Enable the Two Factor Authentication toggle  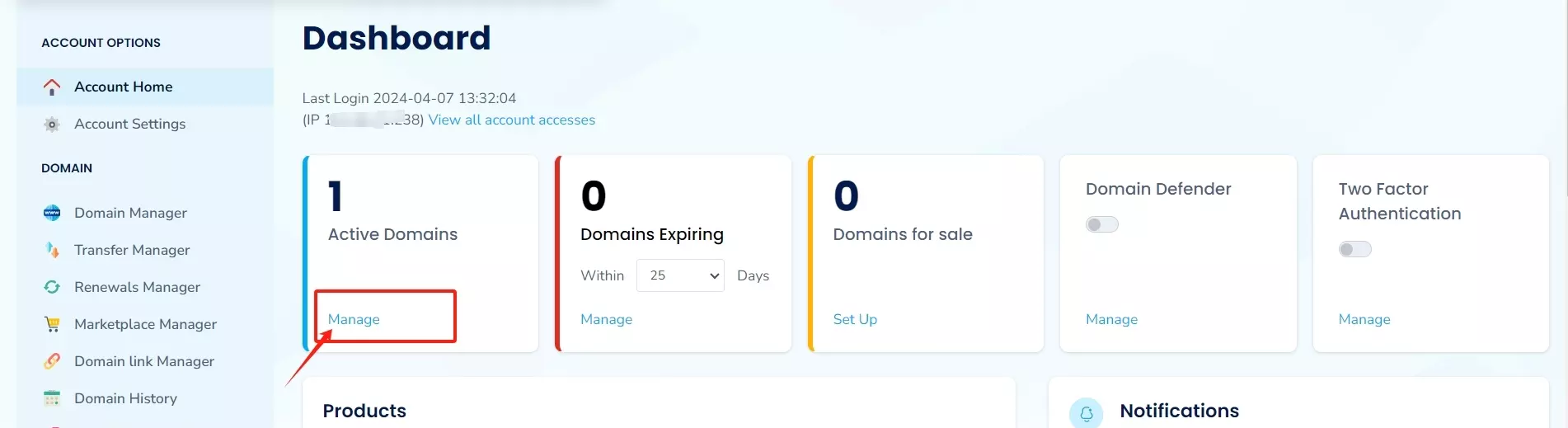click(x=1354, y=249)
